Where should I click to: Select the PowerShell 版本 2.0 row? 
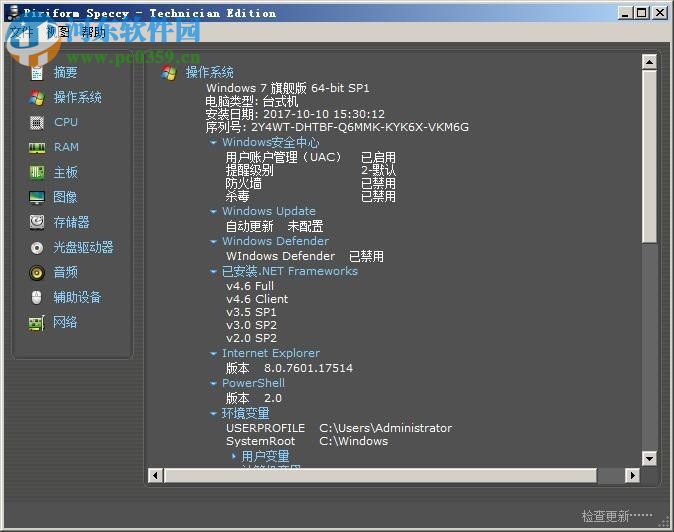[x=254, y=398]
